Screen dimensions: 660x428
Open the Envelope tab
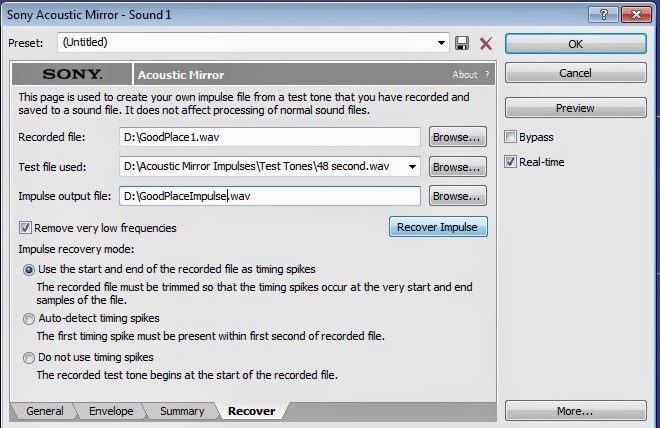111,411
